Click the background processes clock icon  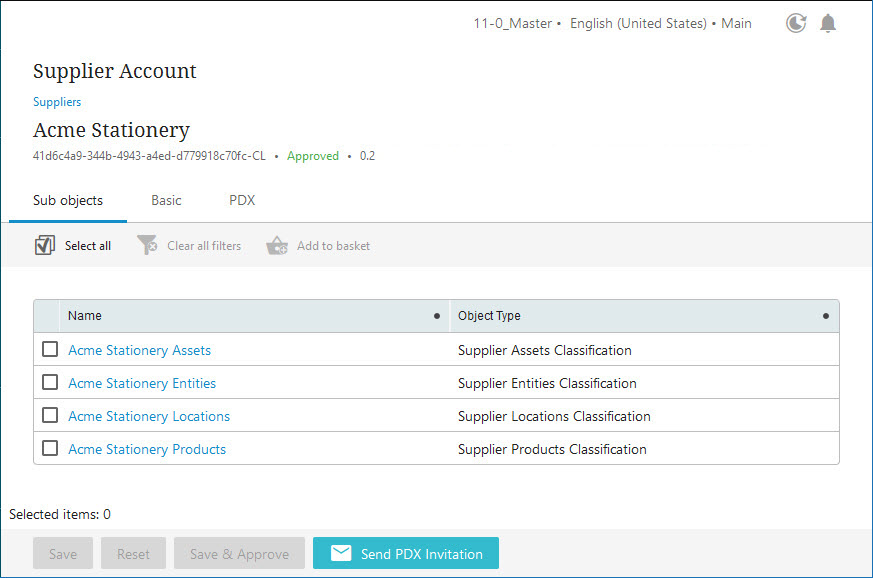[x=796, y=23]
